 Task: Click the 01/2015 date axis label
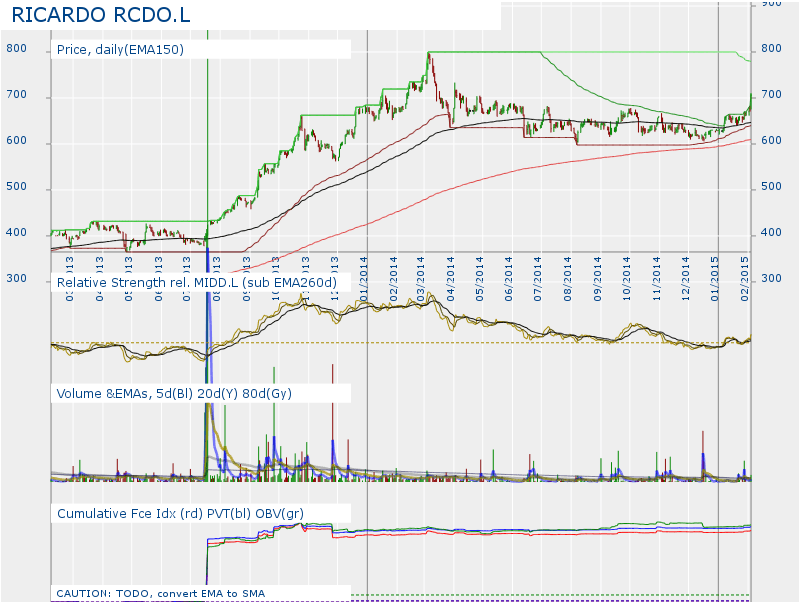(714, 279)
